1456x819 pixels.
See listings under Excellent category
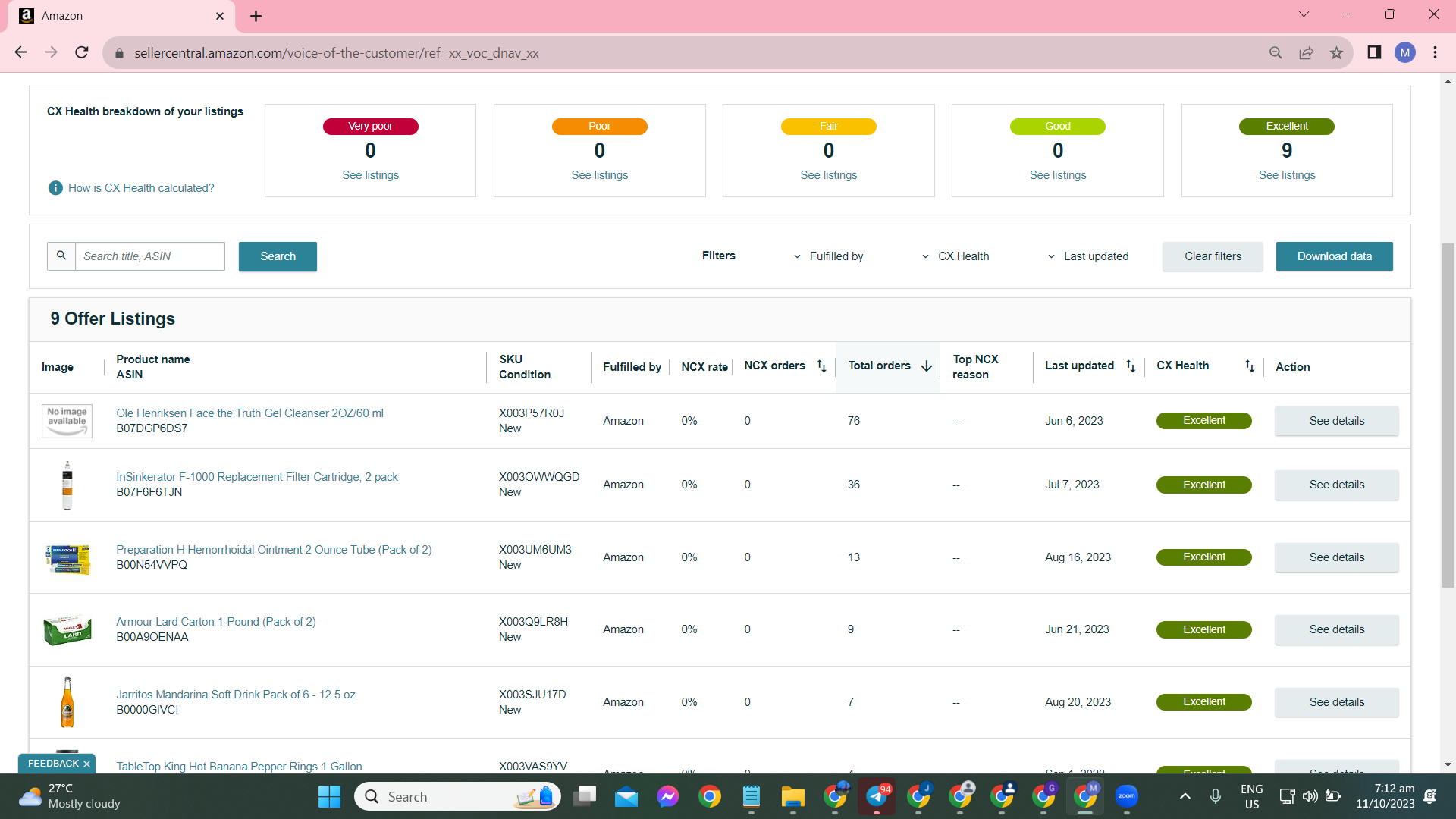point(1287,175)
